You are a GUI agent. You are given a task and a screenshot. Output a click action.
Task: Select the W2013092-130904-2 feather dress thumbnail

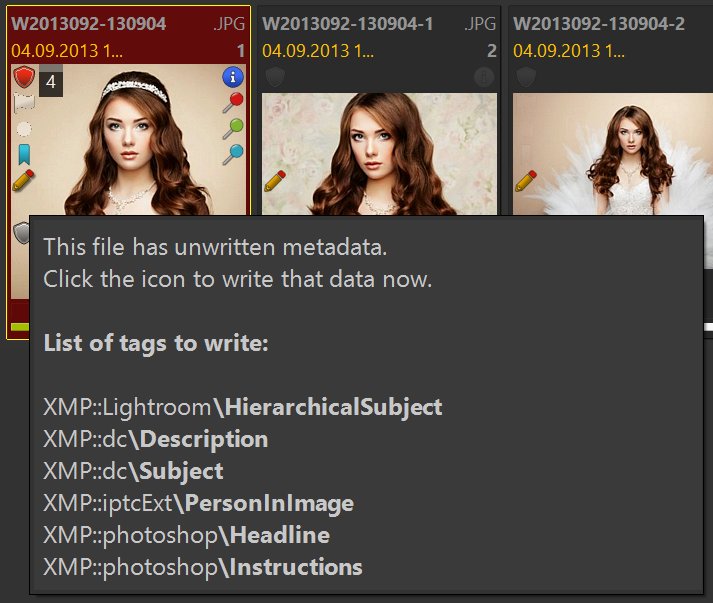pos(613,154)
